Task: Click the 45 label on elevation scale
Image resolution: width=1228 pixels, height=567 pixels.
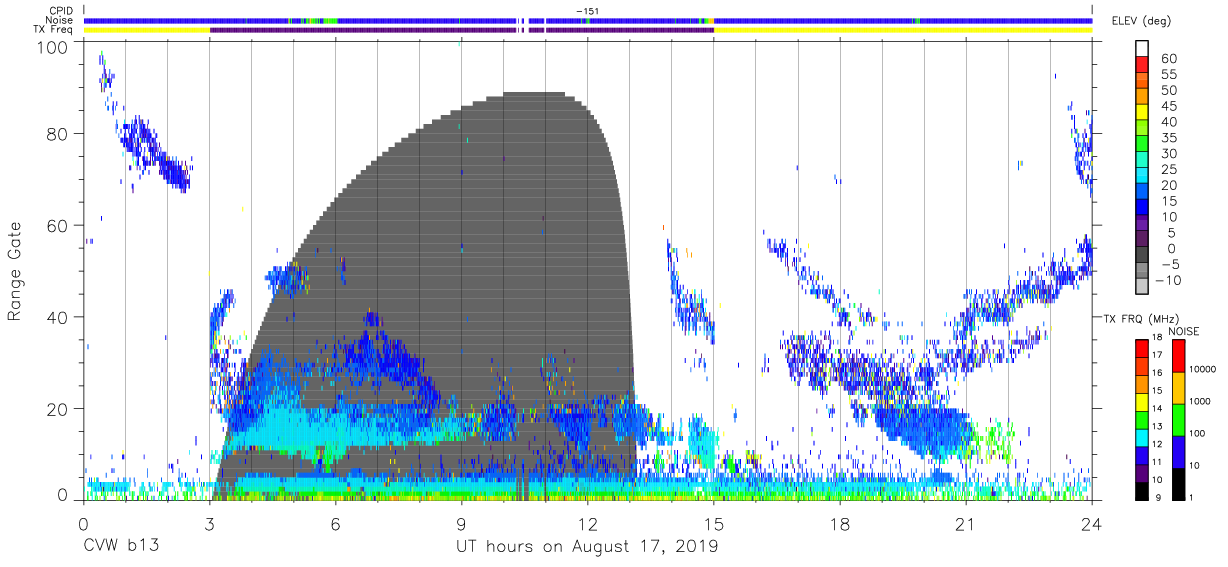Action: click(x=1168, y=106)
